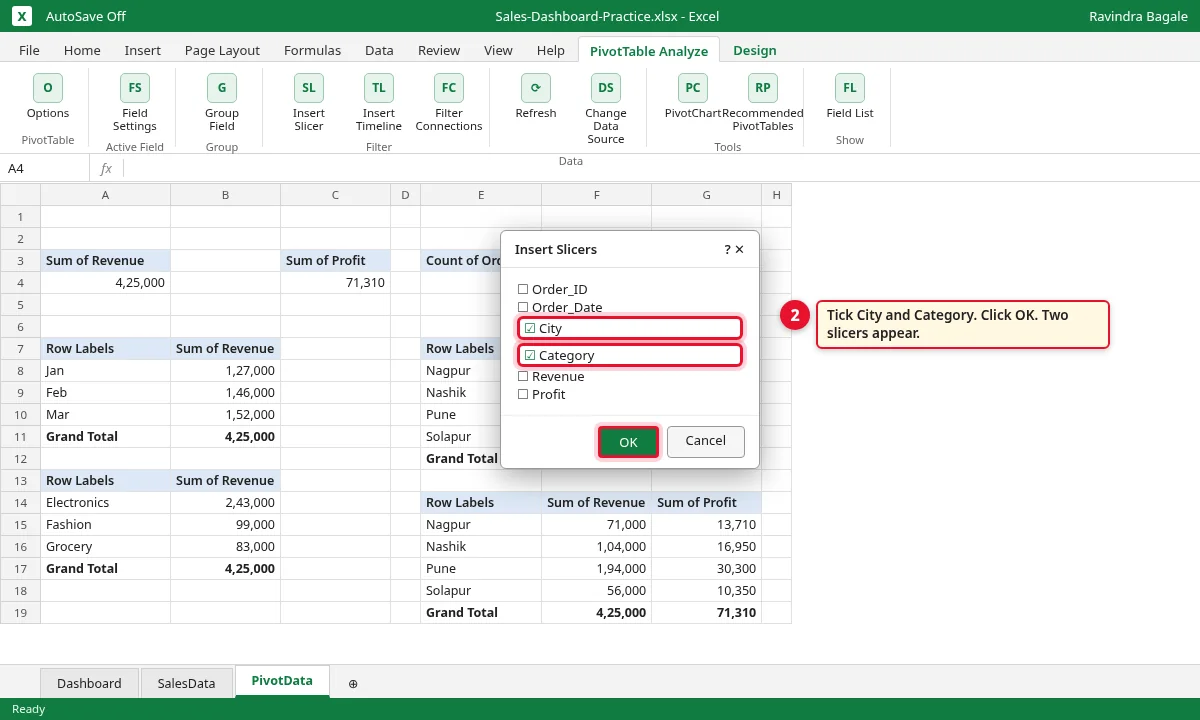
Task: Select the Mar revenue cell 1,52,000
Action: pyautogui.click(x=226, y=414)
